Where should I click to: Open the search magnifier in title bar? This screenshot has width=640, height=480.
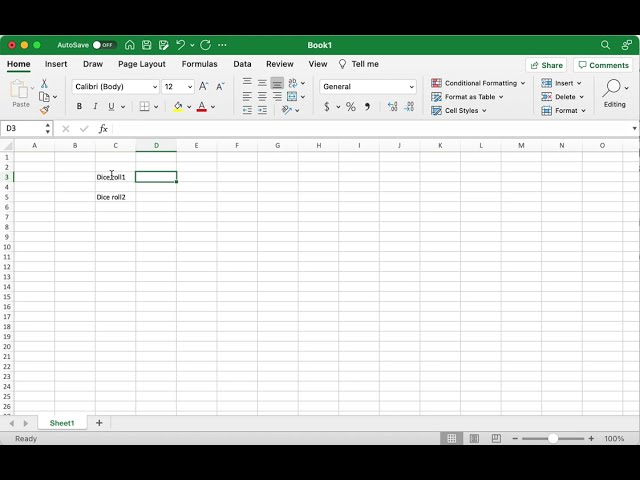[x=605, y=45]
